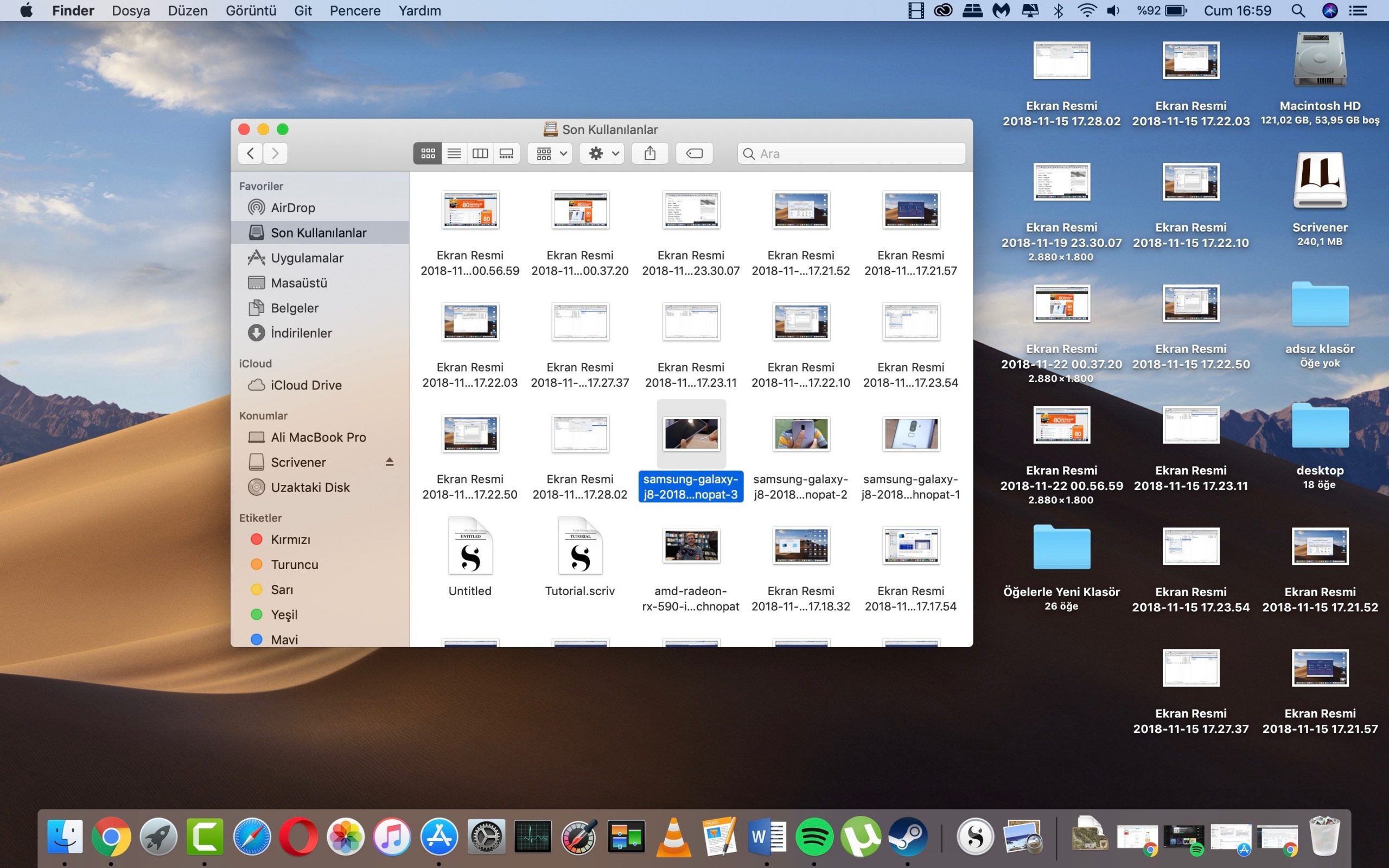1389x868 pixels.
Task: Open the Dosya menu
Action: tap(131, 10)
